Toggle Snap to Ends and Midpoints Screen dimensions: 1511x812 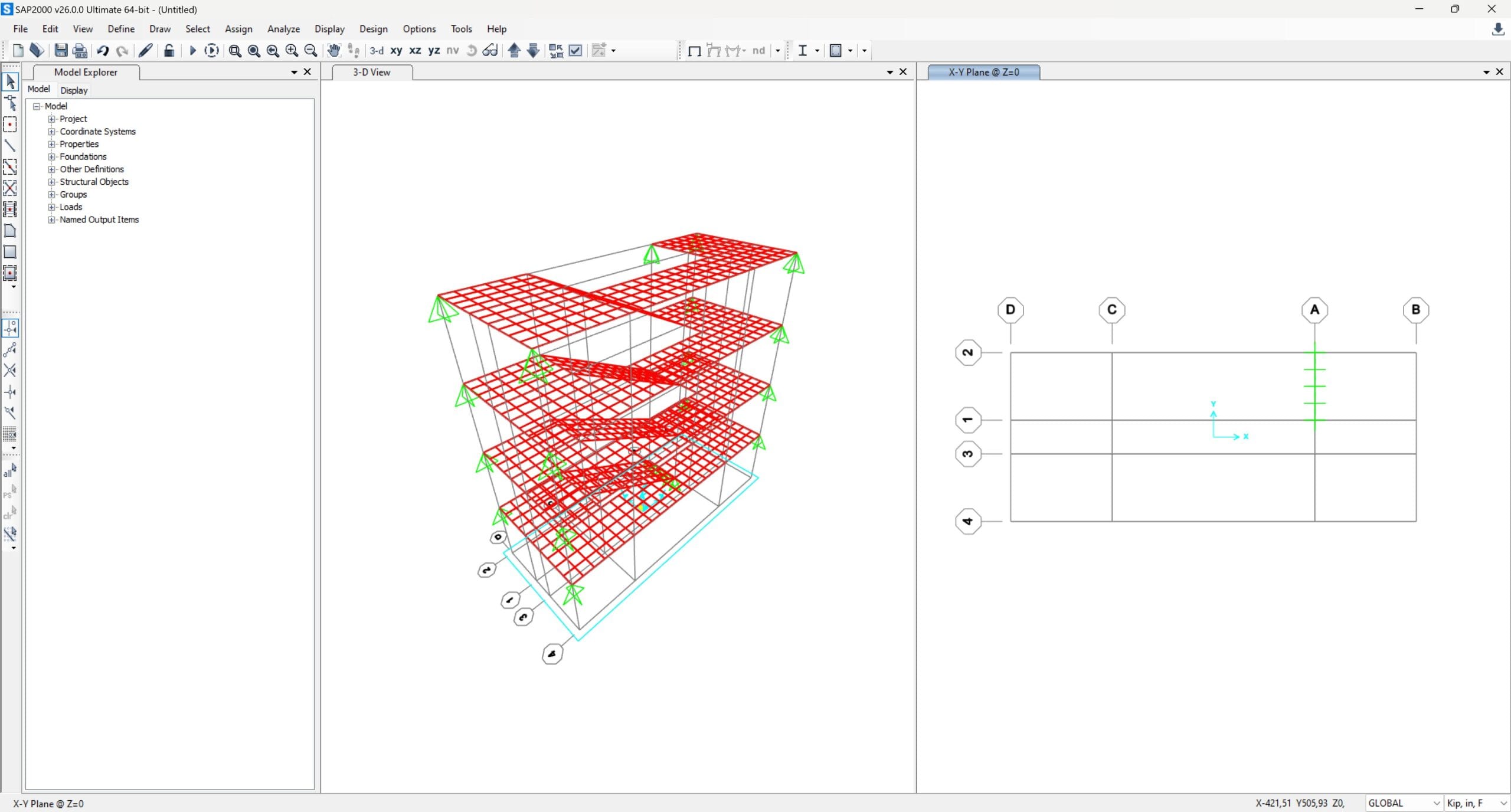click(10, 349)
